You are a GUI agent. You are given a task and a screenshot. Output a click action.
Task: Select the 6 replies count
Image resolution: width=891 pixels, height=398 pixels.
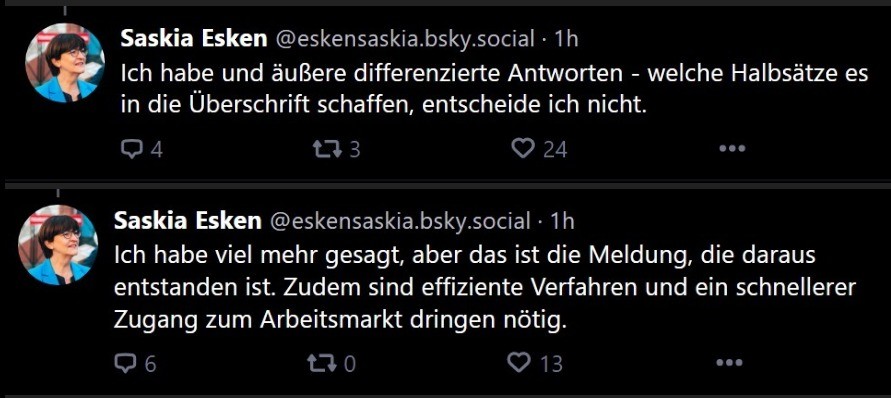(150, 364)
